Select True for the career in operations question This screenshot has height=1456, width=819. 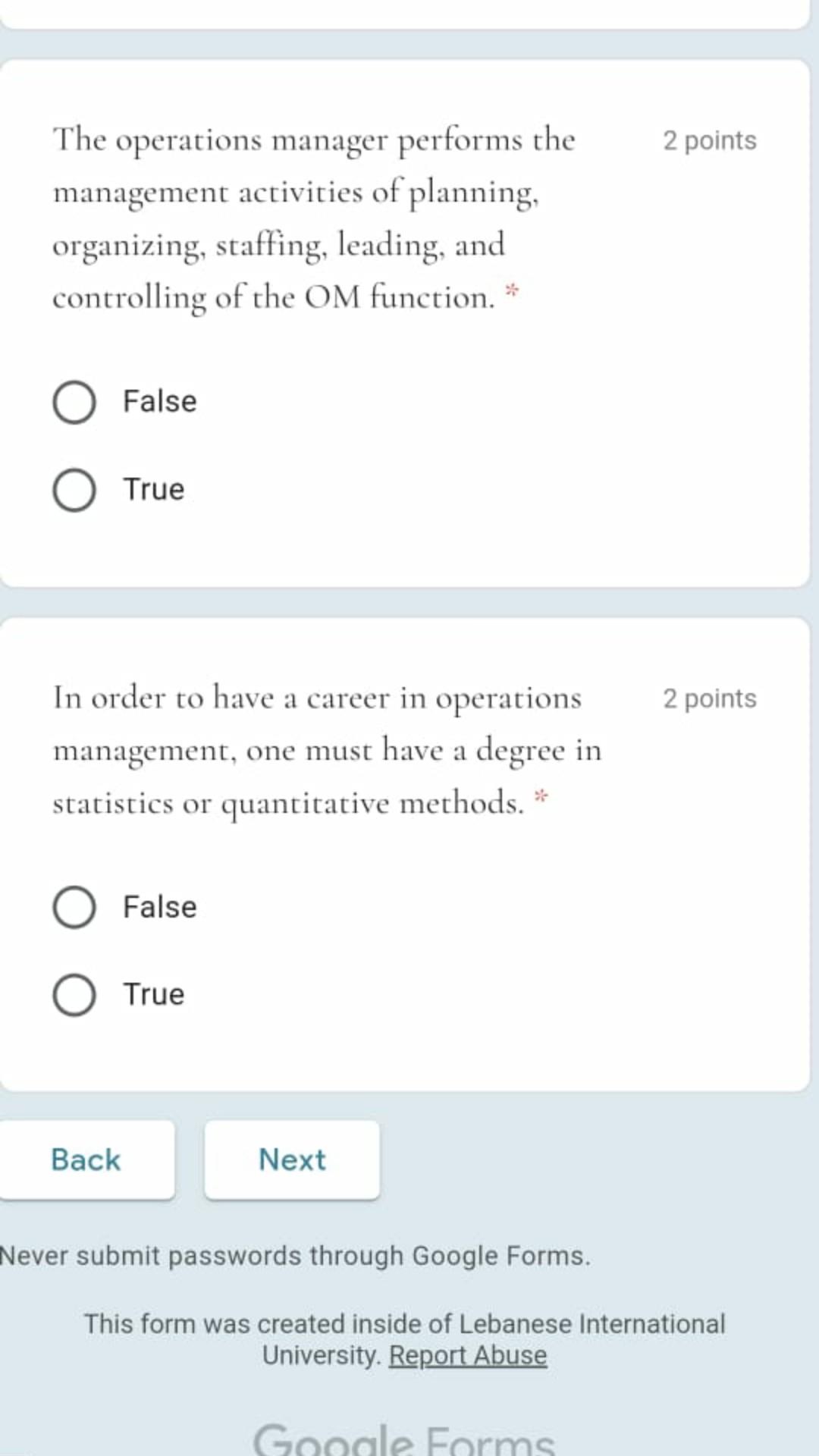pos(74,994)
